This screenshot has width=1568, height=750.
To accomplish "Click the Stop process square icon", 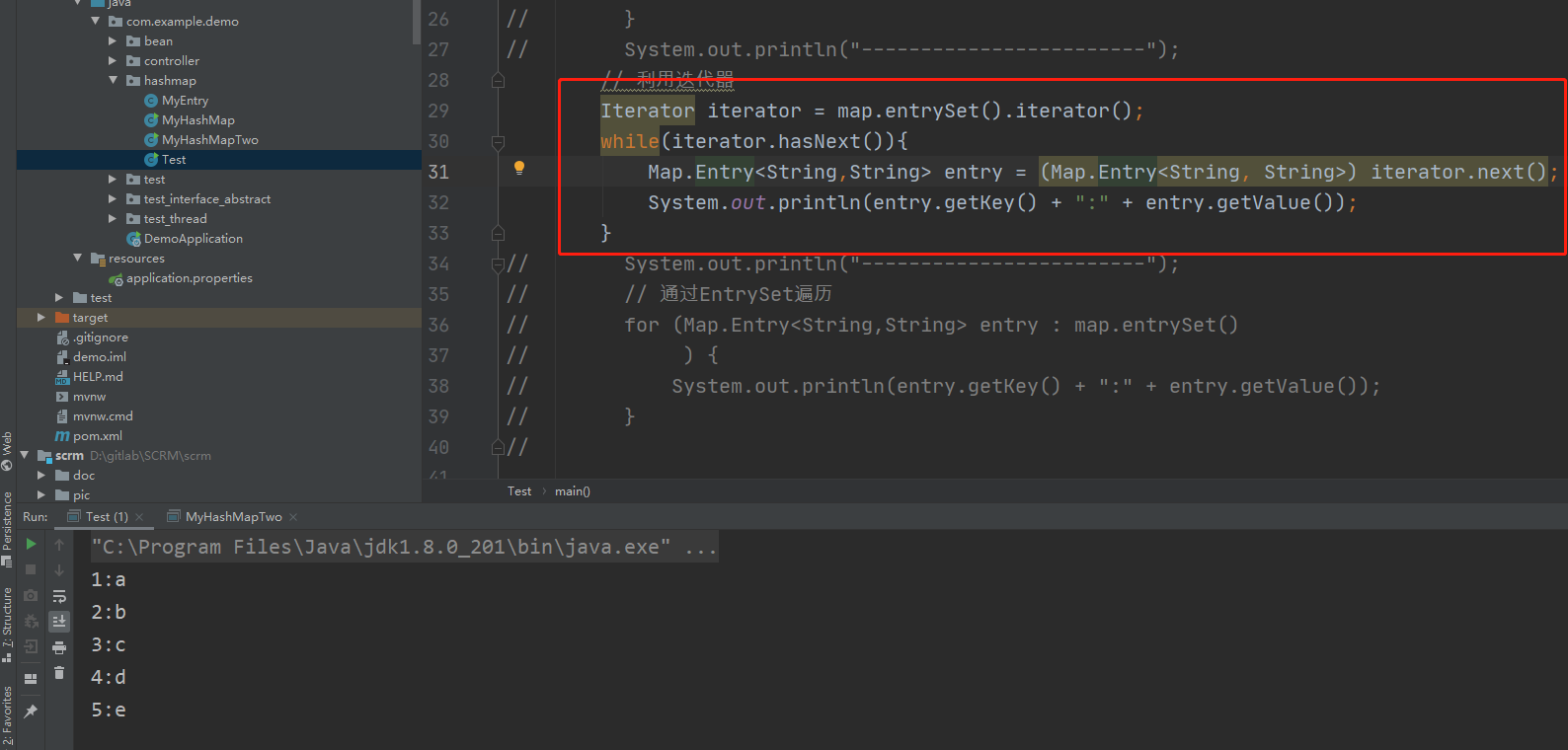I will point(31,569).
